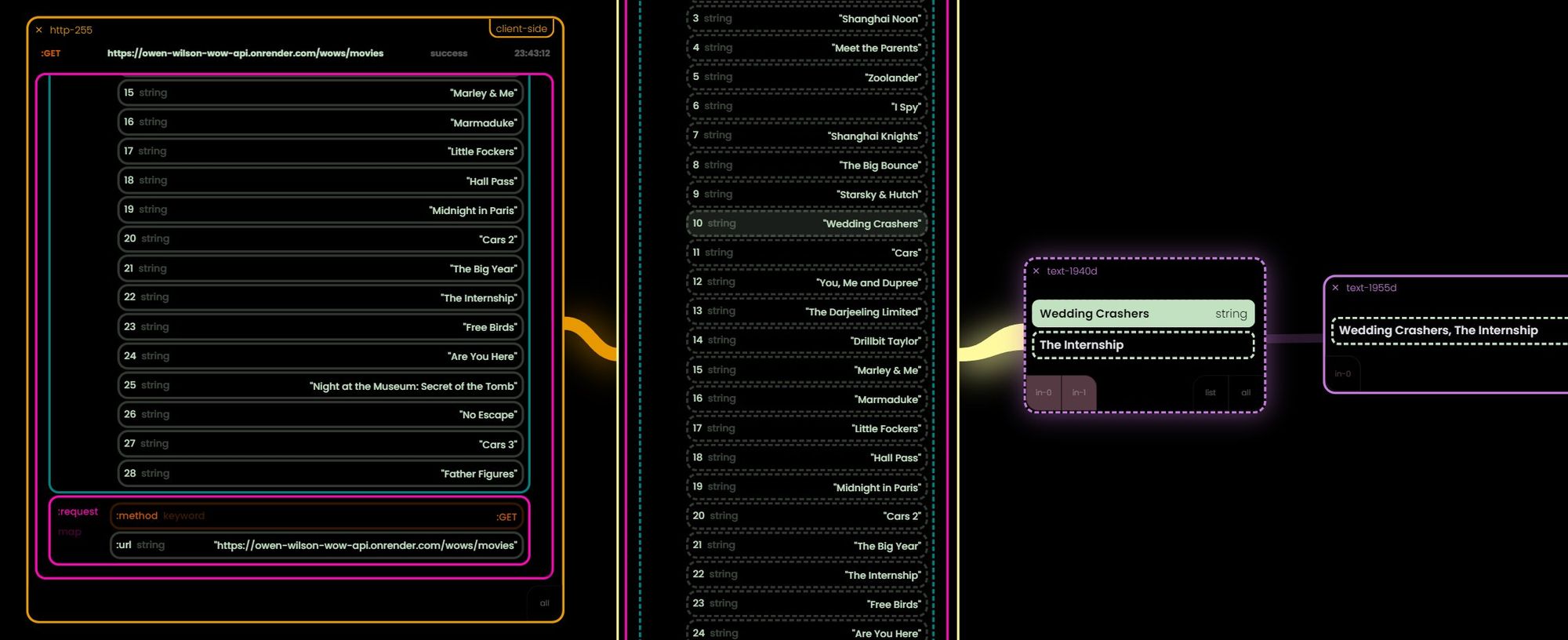Click the http-255 block title
The width and height of the screenshot is (1568, 640).
tap(71, 30)
